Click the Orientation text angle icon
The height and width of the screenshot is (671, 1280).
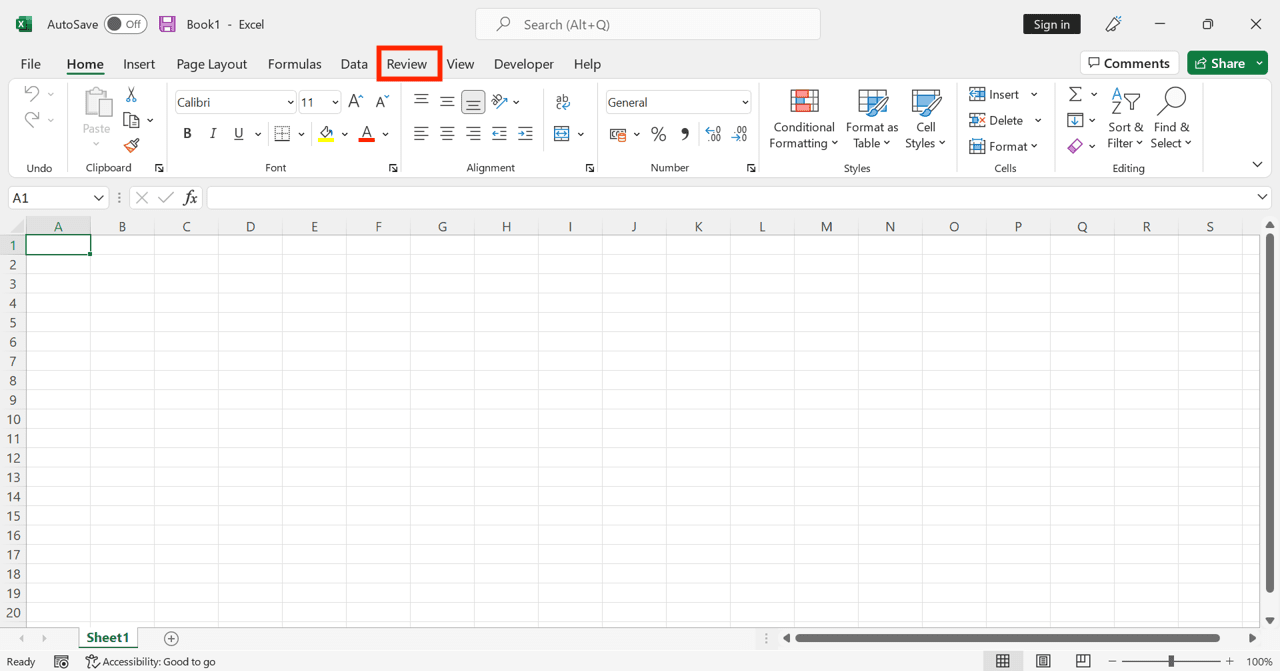click(x=500, y=101)
